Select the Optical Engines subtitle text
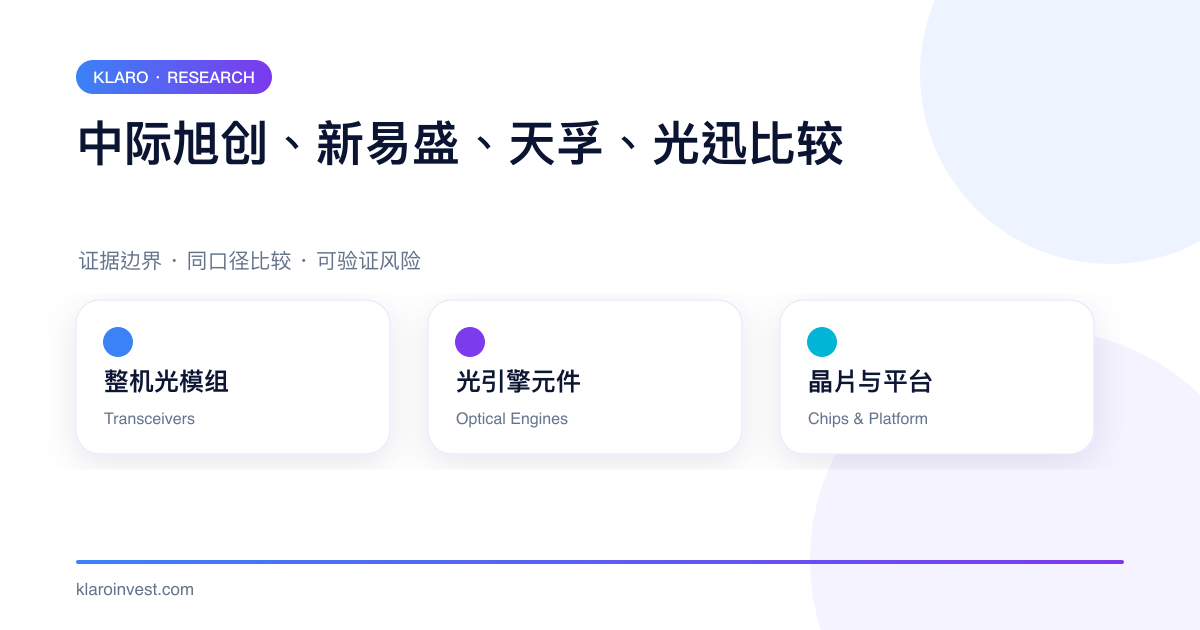Screen dimensions: 1200x630 click(512, 419)
